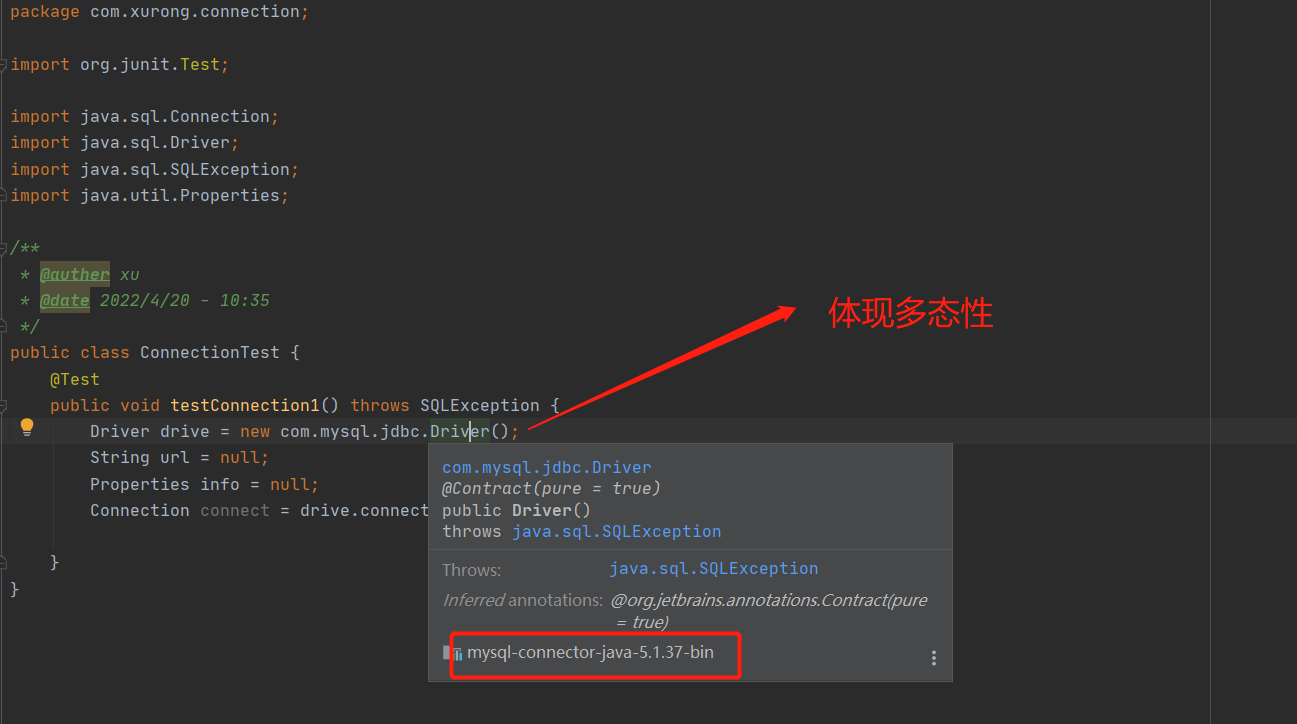This screenshot has width=1297, height=724.
Task: Click the 'drive' variable in Driver declaration
Action: coord(185,431)
